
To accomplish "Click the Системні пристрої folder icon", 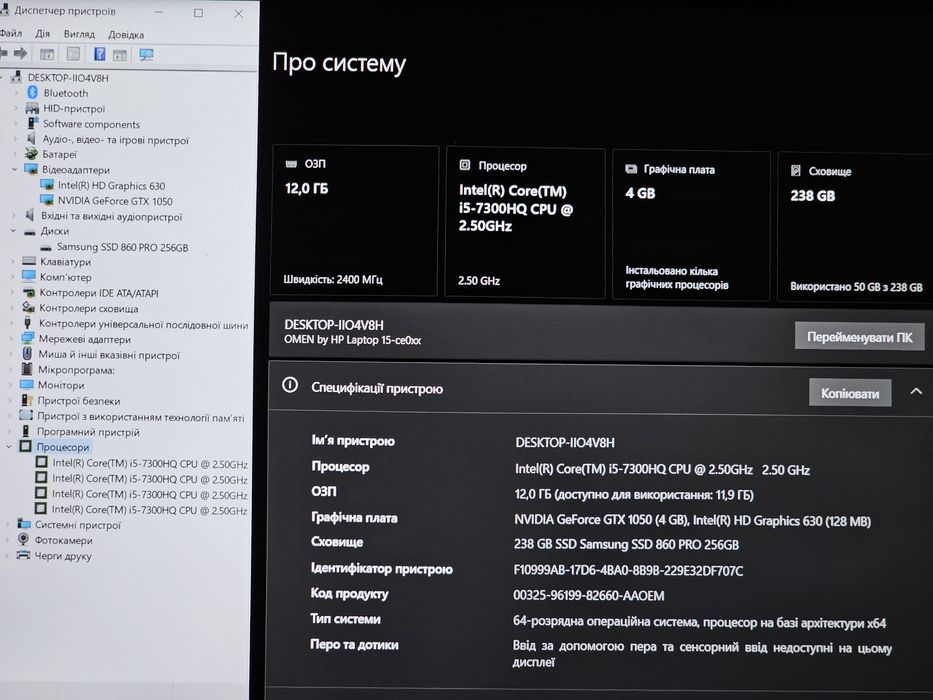I will (x=24, y=524).
